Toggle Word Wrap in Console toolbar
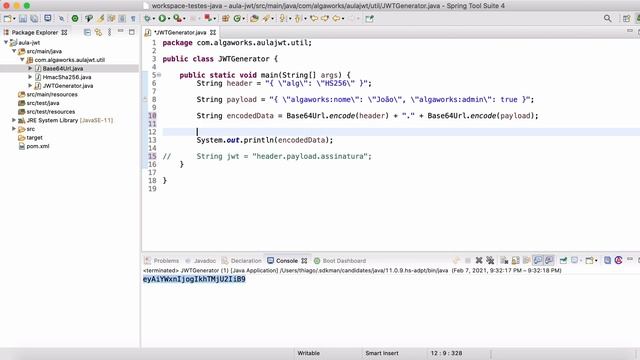The height and width of the screenshot is (360, 640). [x=527, y=260]
